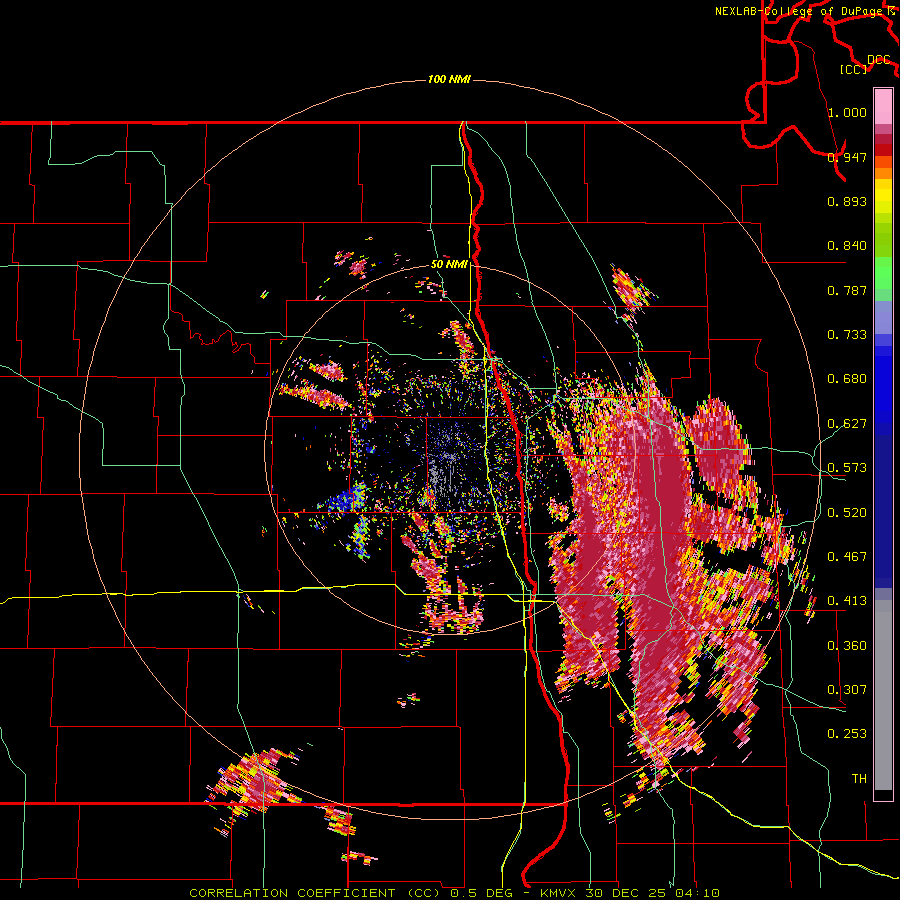The image size is (900, 900).
Task: Click the 0.840 legend value
Action: pyautogui.click(x=847, y=246)
